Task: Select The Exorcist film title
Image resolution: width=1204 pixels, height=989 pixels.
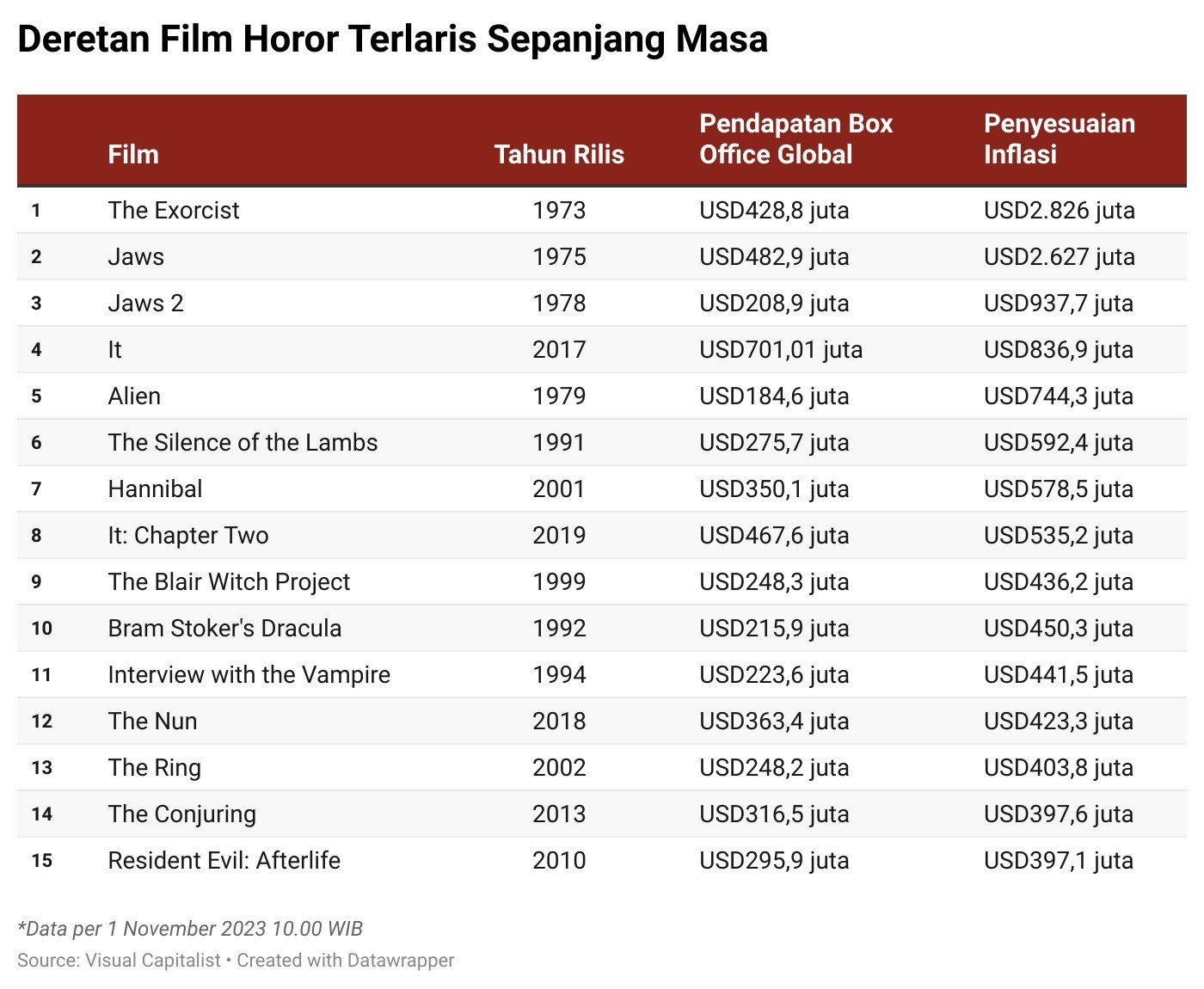Action: pos(174,211)
